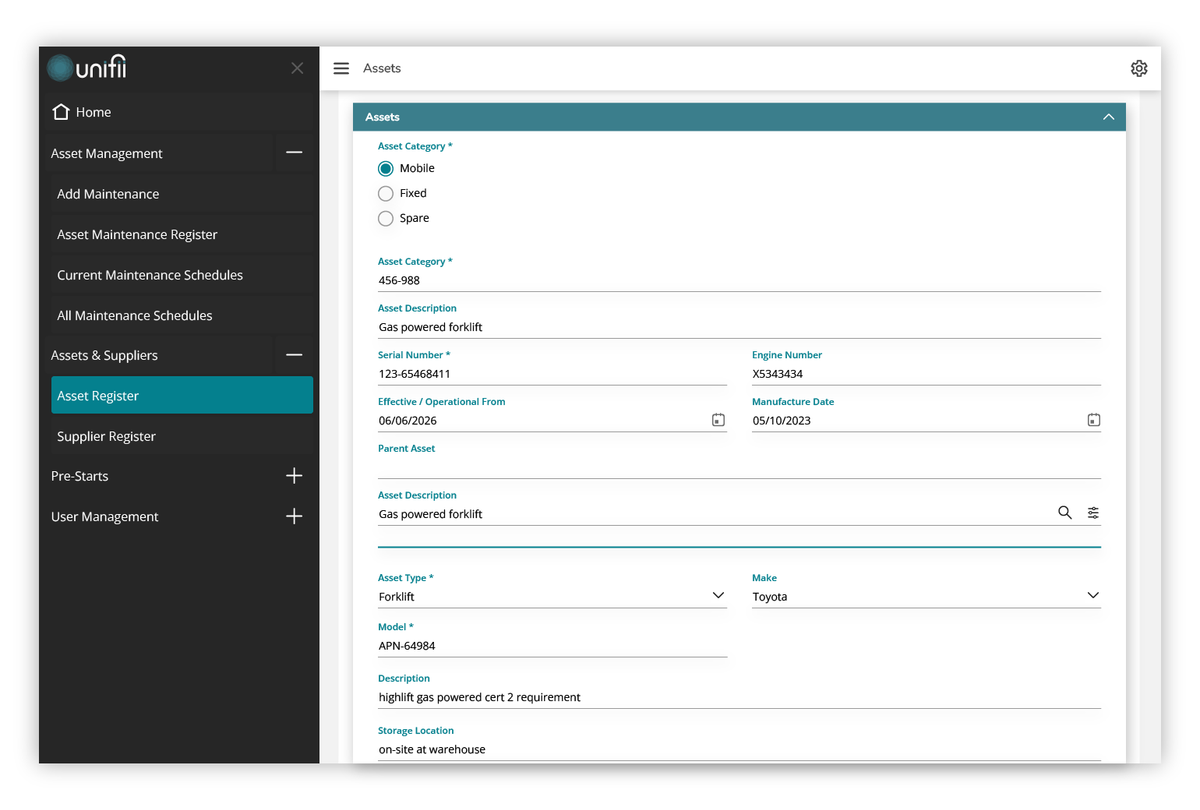This screenshot has height=810, width=1200.
Task: Click the Assets & Suppliers menu label
Action: tap(104, 355)
